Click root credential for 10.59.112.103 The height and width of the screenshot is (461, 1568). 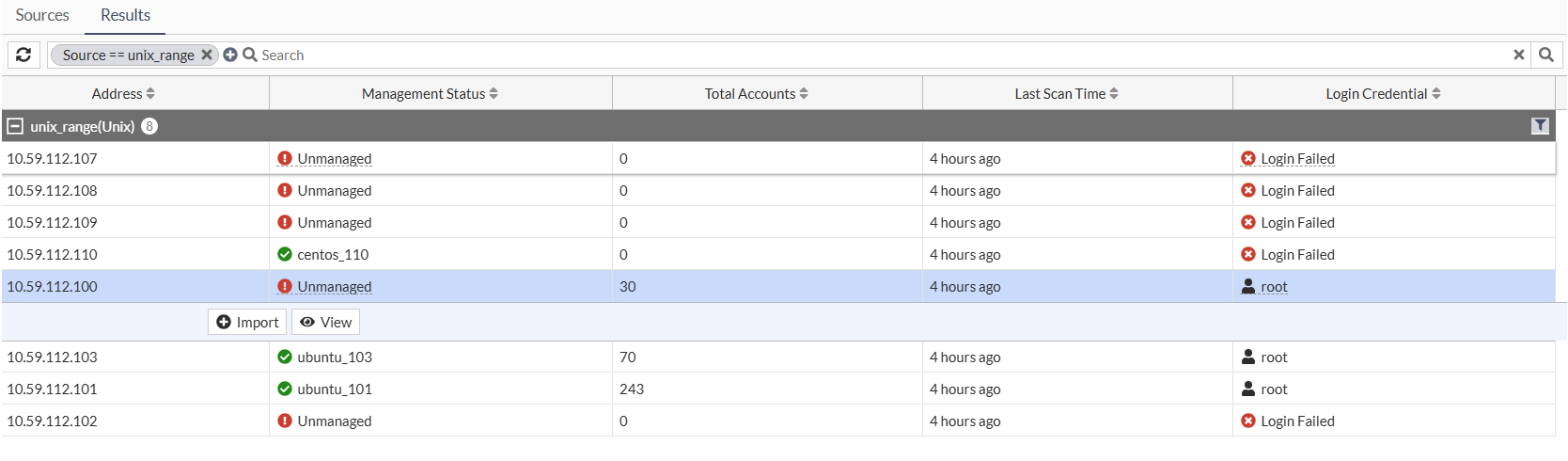(x=1274, y=357)
